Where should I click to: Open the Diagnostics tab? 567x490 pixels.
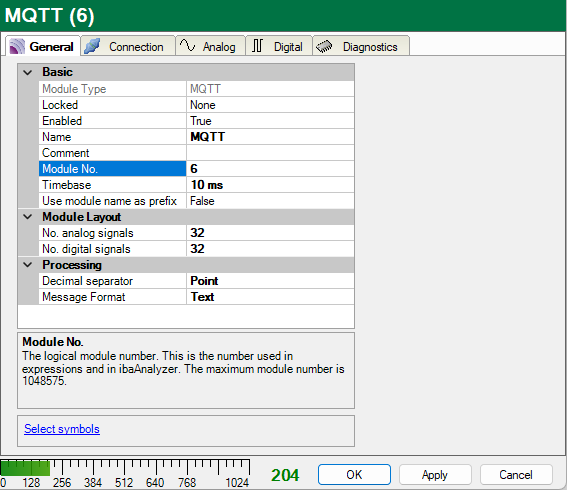coord(361,46)
